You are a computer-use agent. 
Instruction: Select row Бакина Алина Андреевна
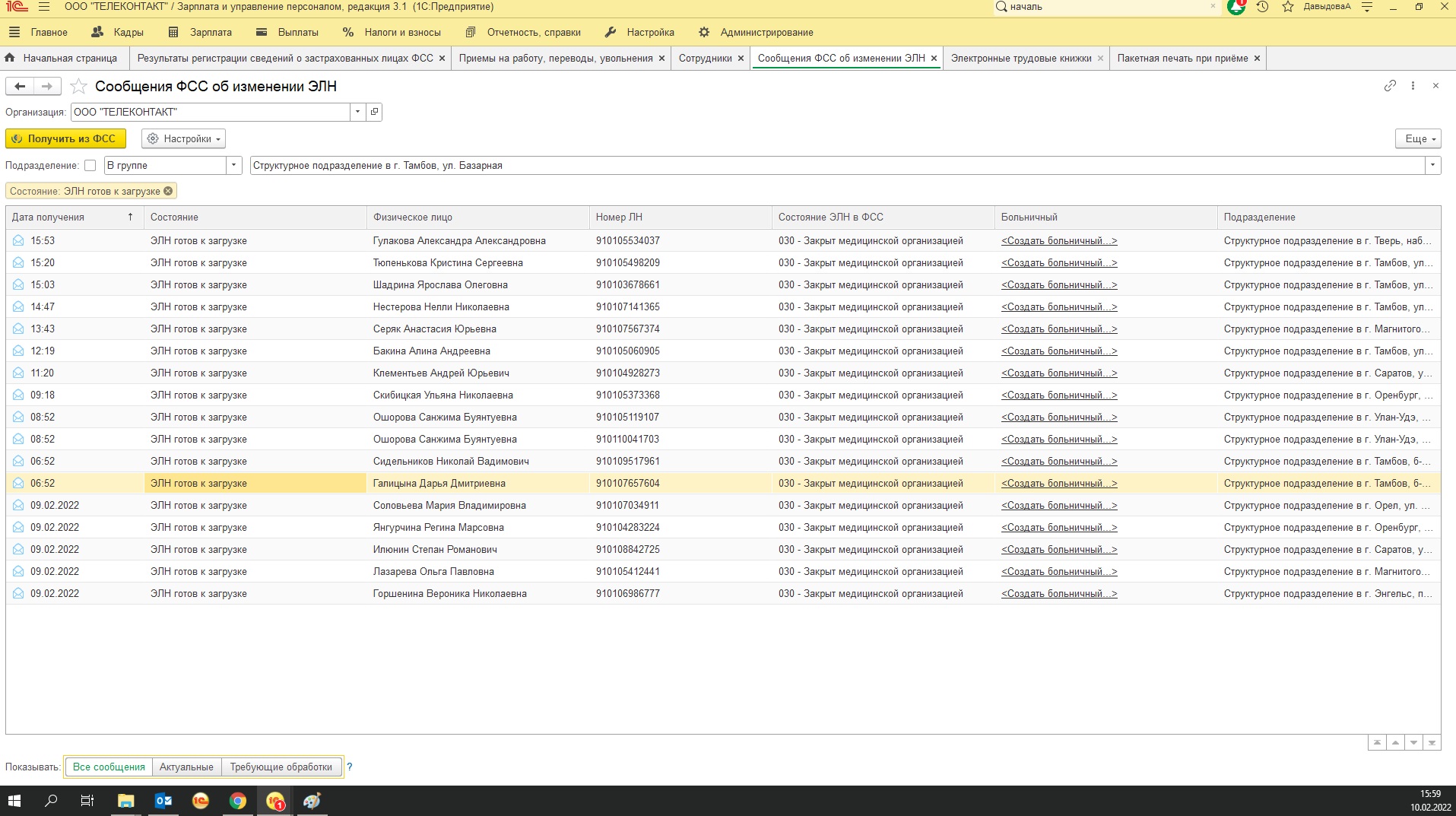click(x=723, y=351)
